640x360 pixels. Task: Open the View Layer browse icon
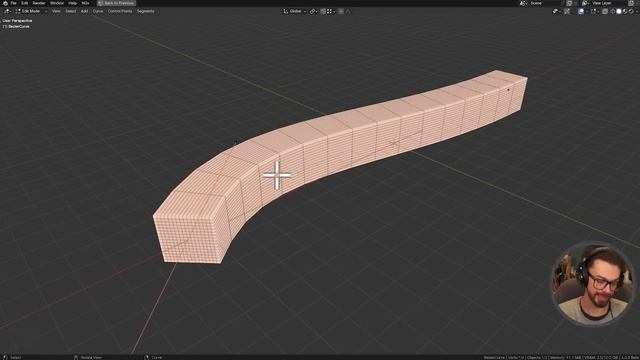pos(585,3)
